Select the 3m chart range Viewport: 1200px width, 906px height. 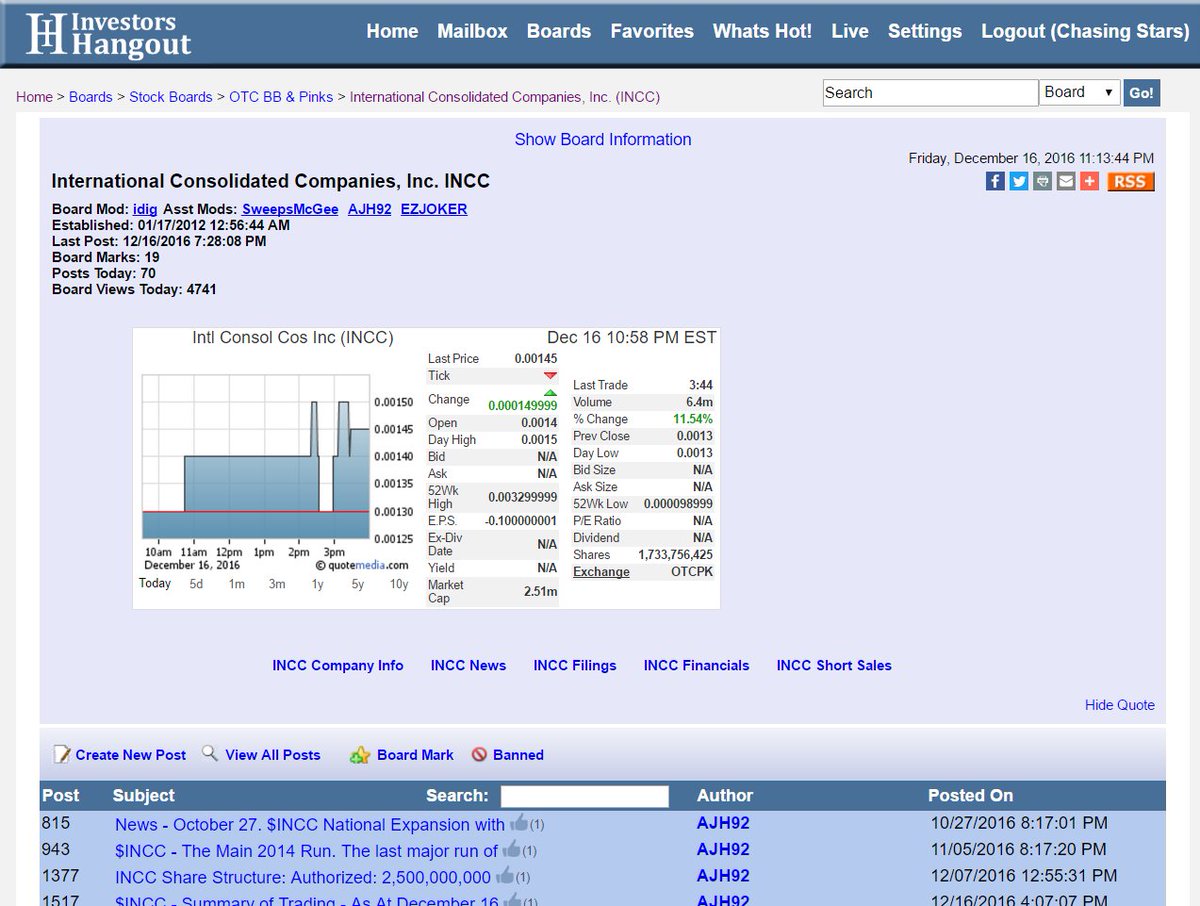(277, 584)
